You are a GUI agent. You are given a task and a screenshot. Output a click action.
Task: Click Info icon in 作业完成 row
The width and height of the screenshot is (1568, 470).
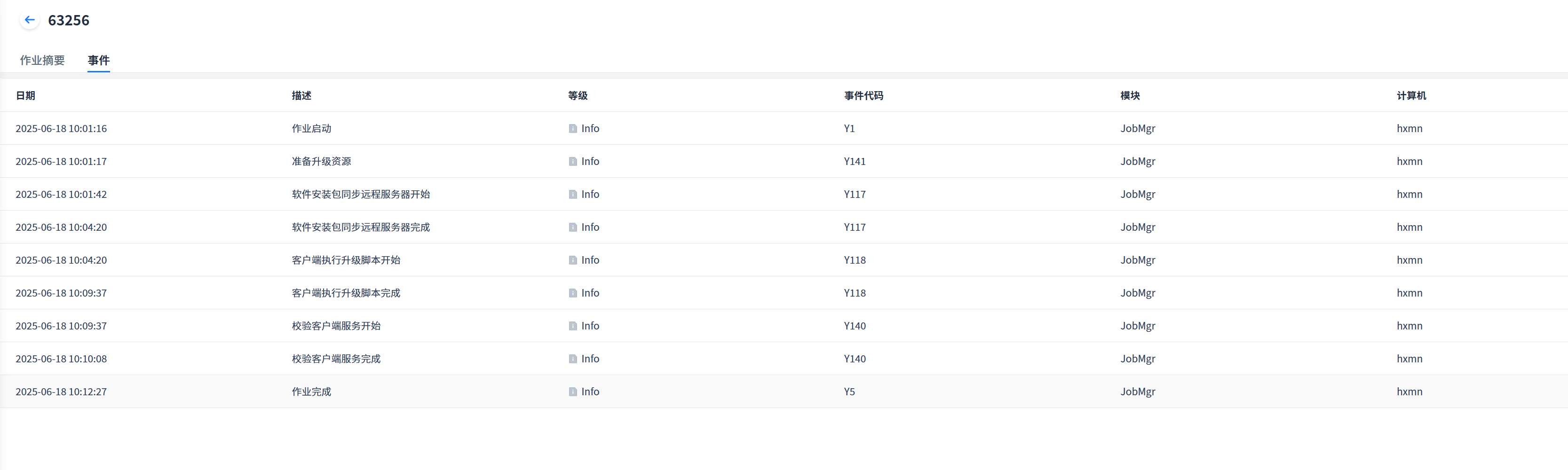[573, 392]
